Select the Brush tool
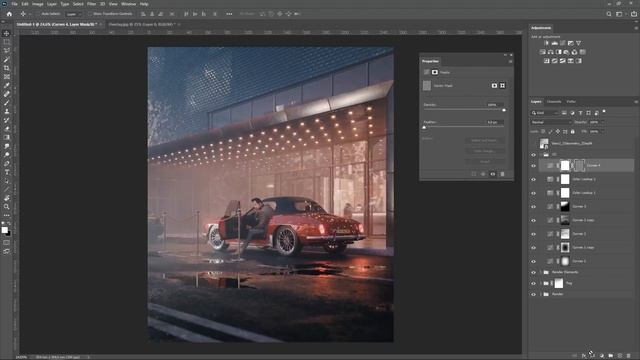This screenshot has height=360, width=640. (x=7, y=102)
